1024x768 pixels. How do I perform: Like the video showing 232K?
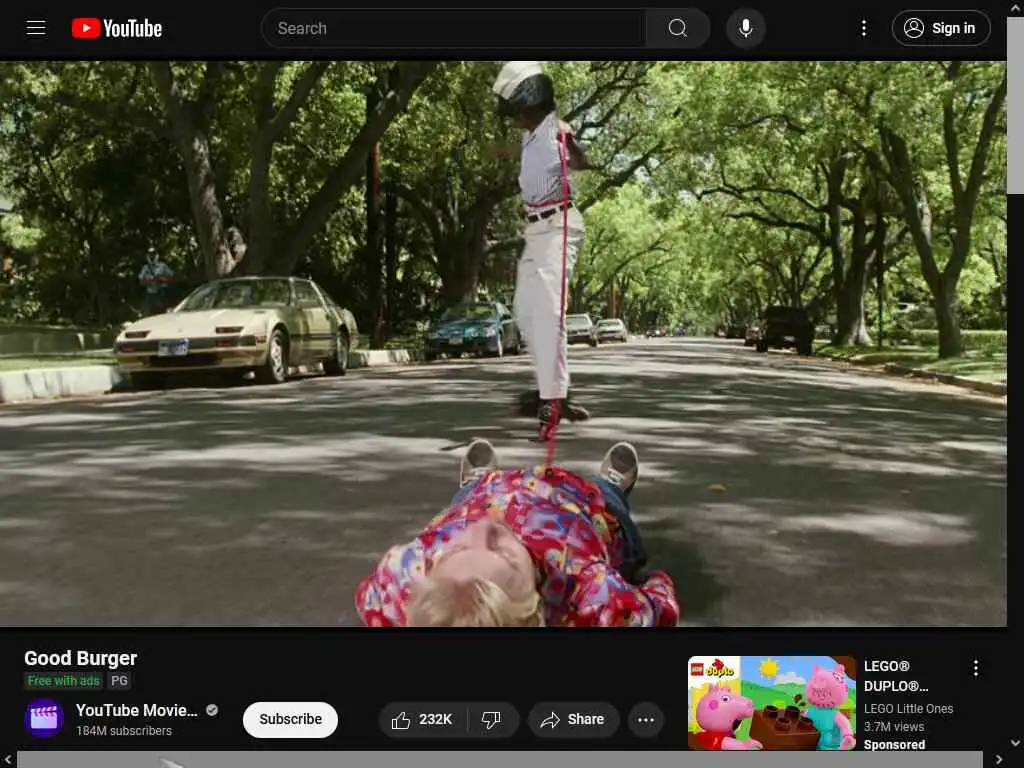pyautogui.click(x=423, y=720)
